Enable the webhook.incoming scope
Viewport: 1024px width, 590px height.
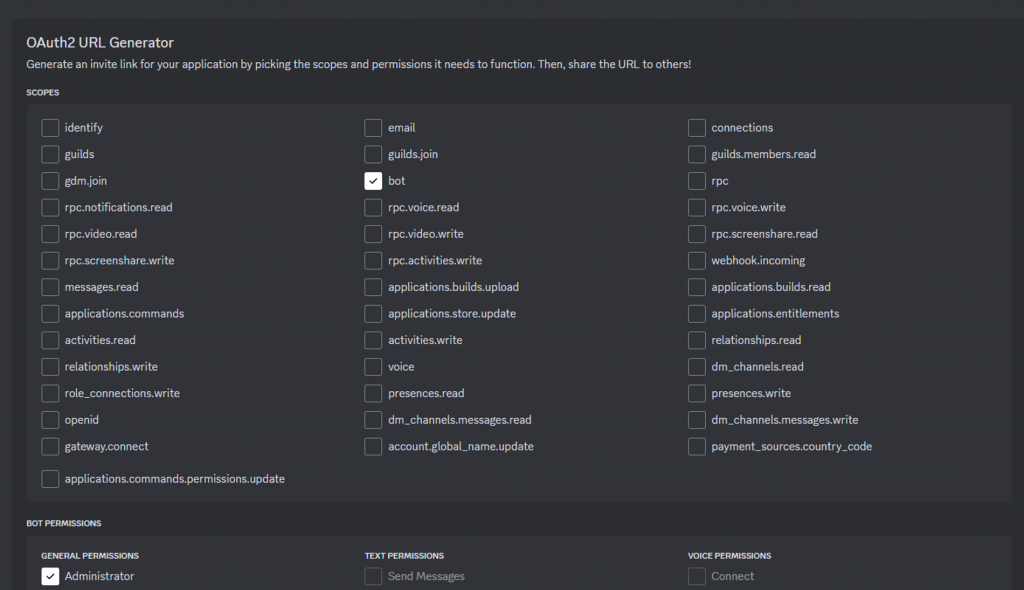point(697,261)
